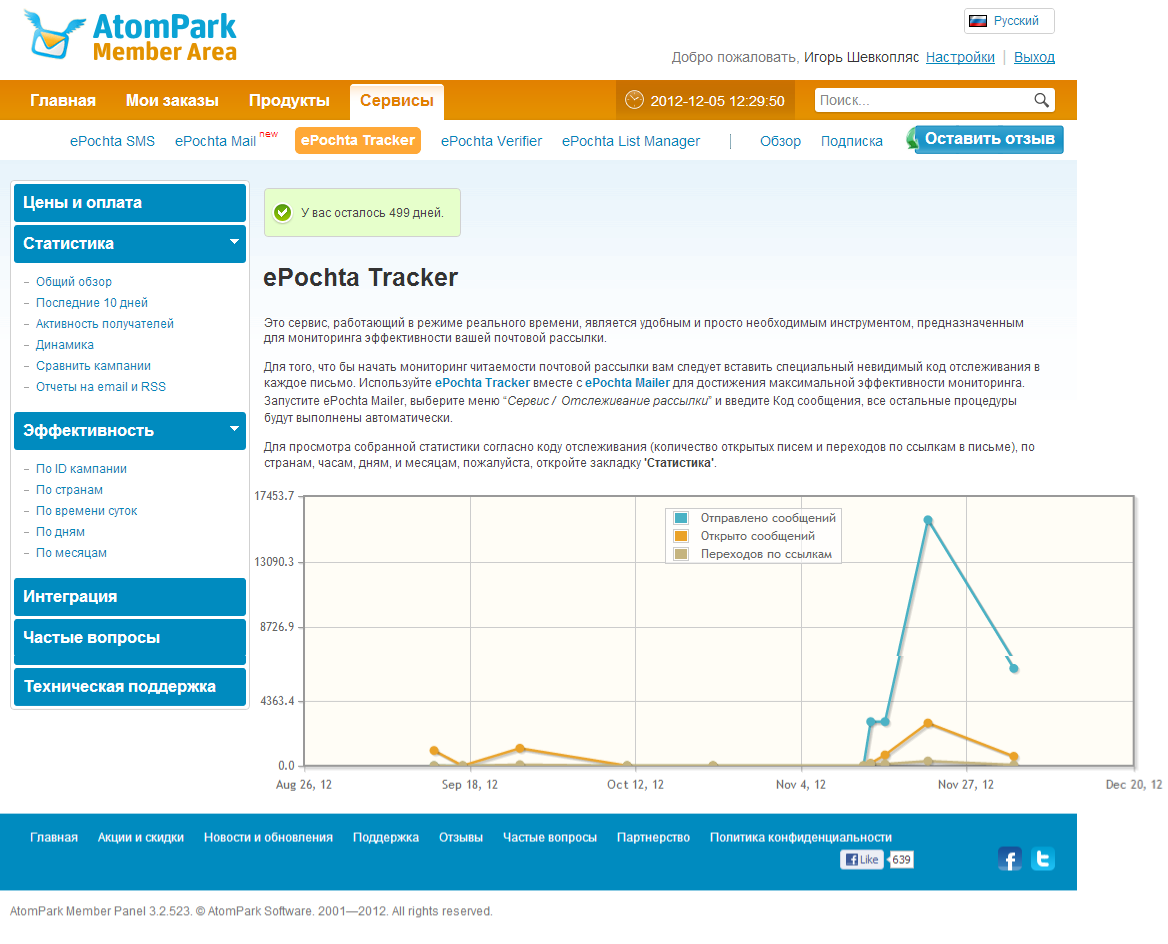Click the Оставить отзыв button
The height and width of the screenshot is (944, 1168).
[x=989, y=139]
